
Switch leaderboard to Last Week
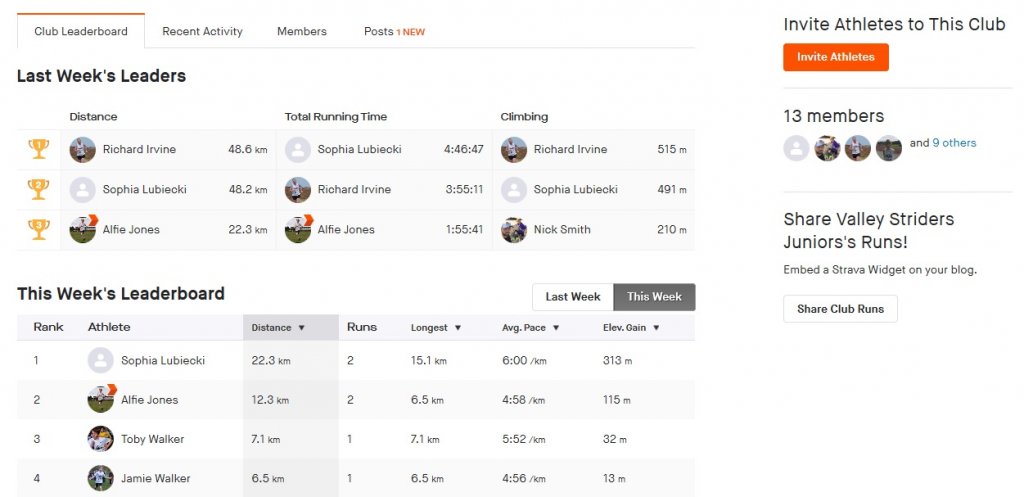(x=572, y=297)
